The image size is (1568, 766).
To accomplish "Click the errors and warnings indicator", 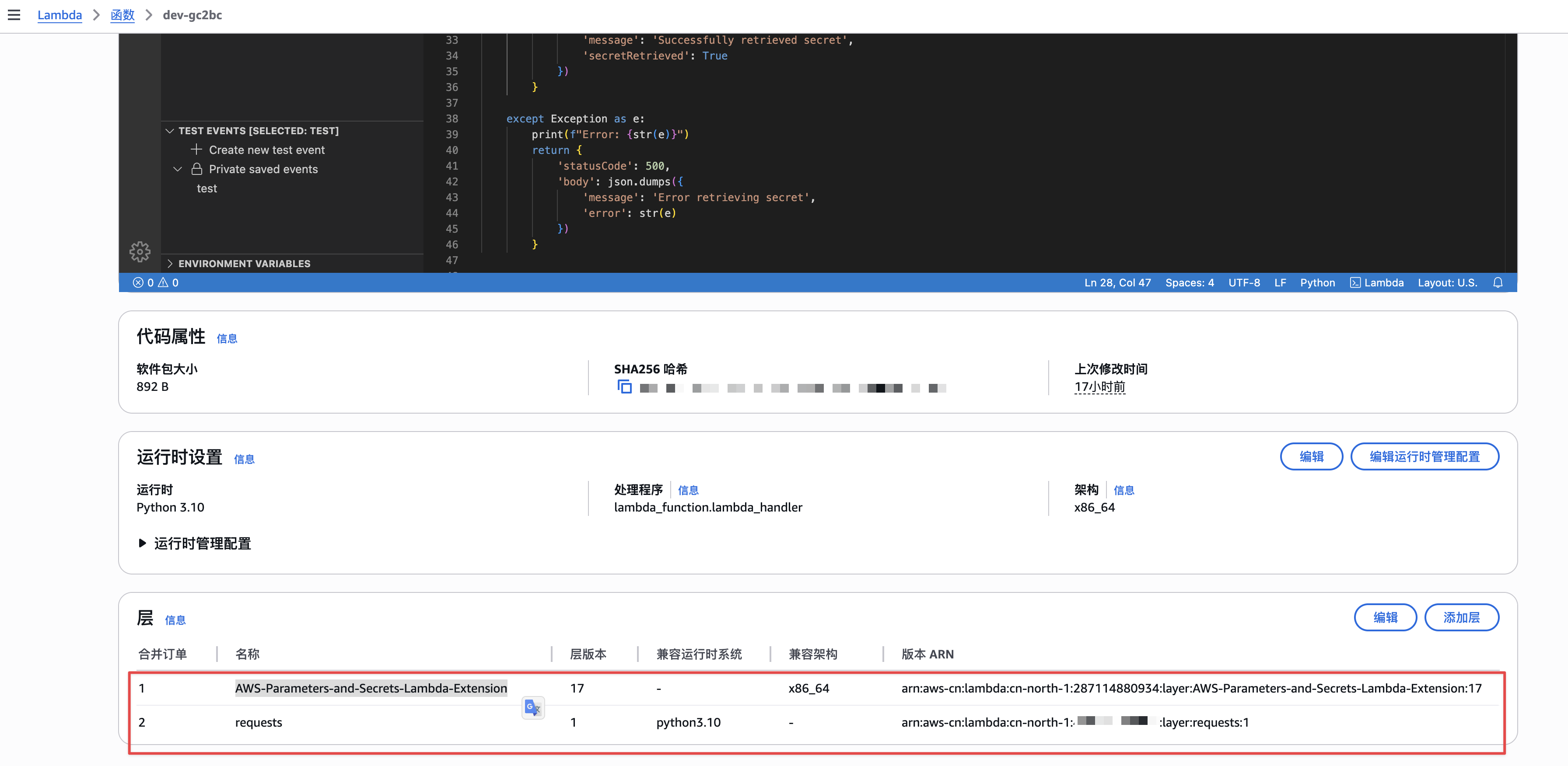I will [x=156, y=282].
